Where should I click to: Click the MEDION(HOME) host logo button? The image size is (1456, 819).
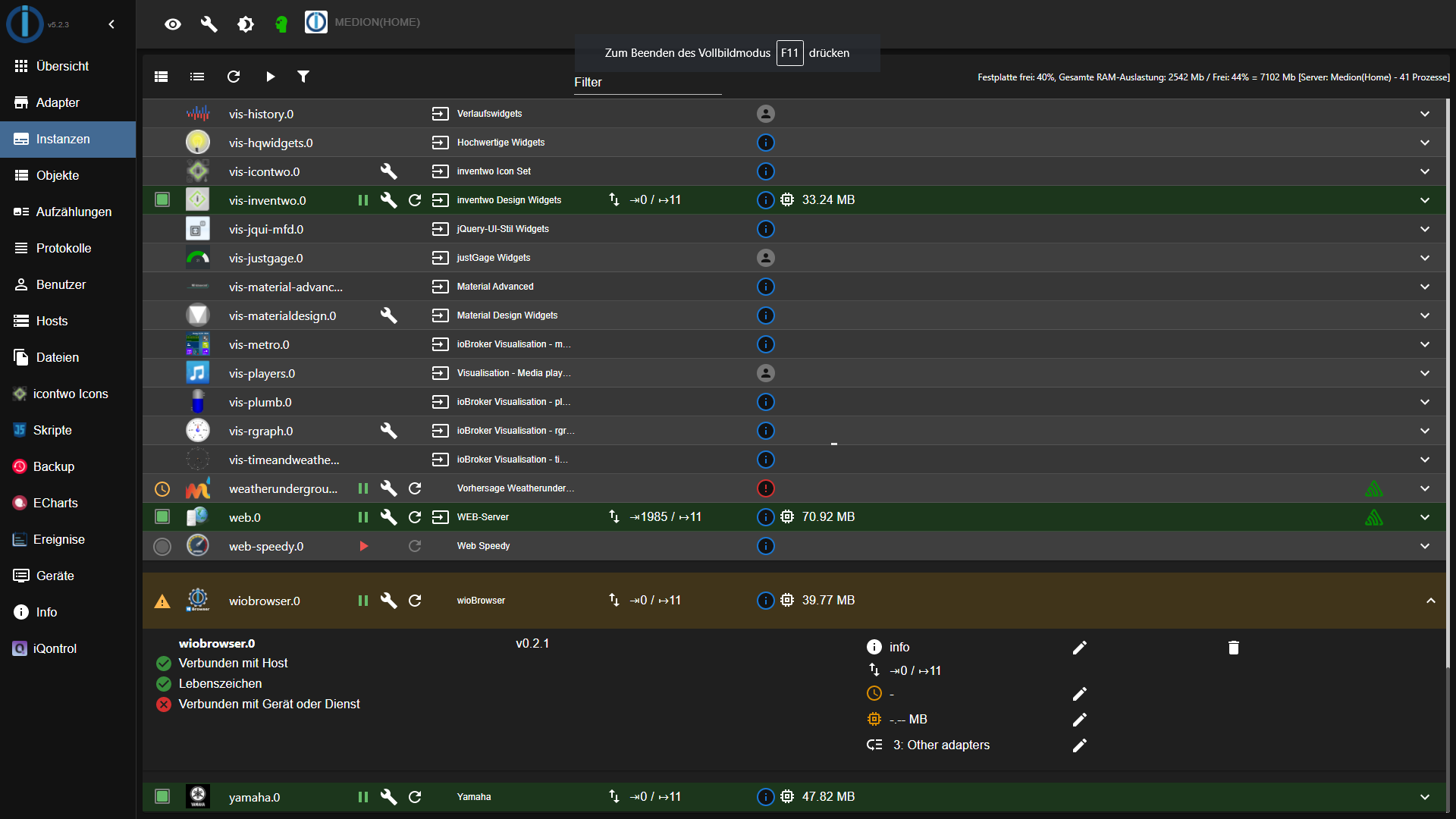[316, 22]
